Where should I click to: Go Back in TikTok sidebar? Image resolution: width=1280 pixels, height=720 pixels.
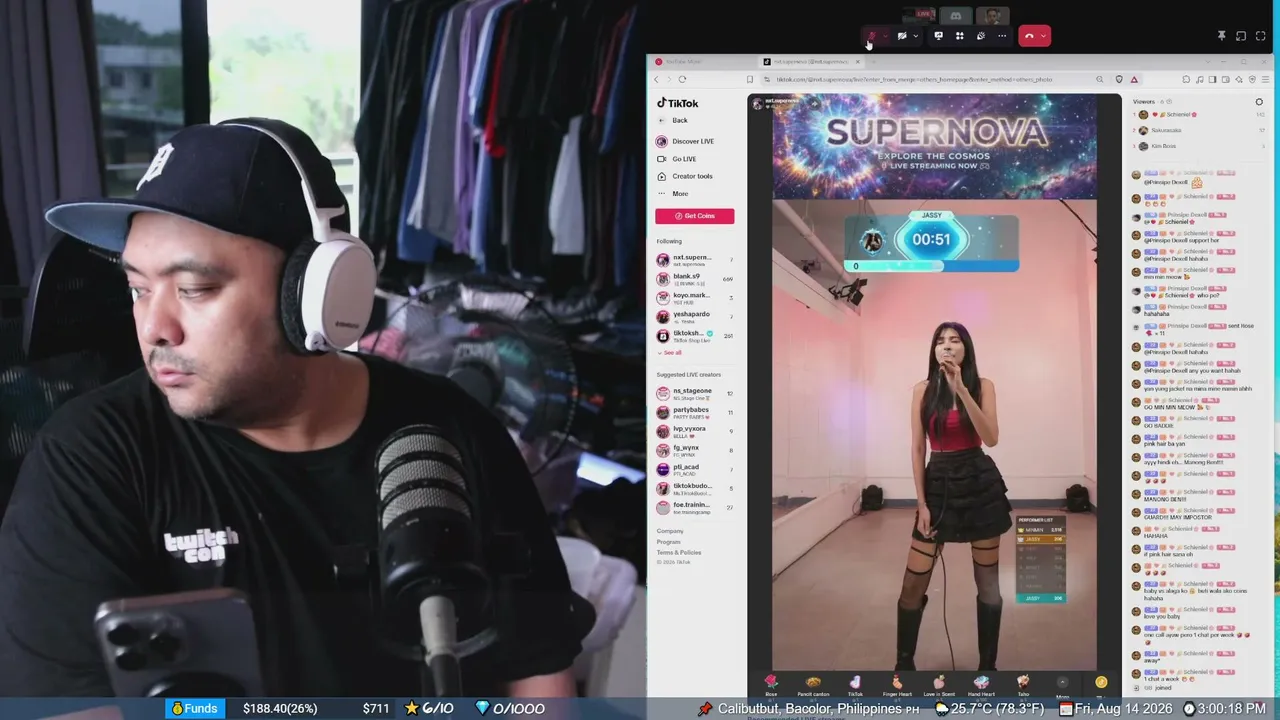click(672, 120)
